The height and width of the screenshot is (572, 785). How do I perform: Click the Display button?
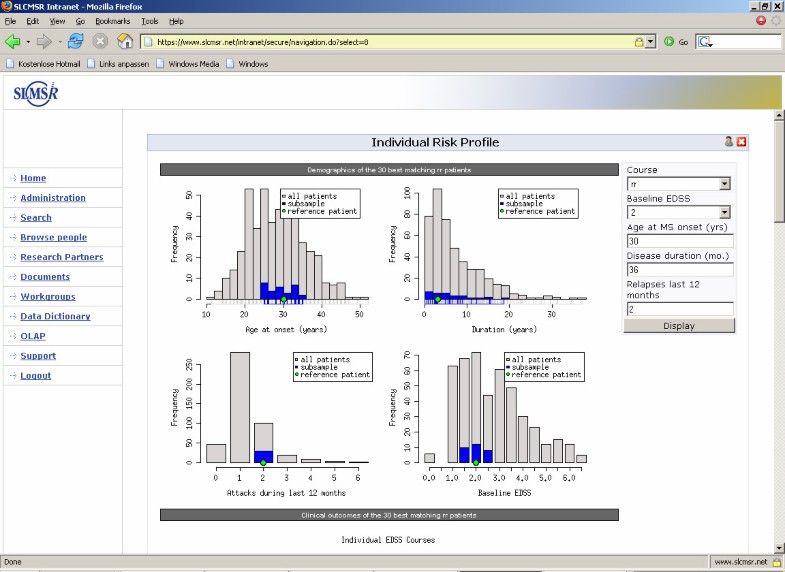(679, 326)
